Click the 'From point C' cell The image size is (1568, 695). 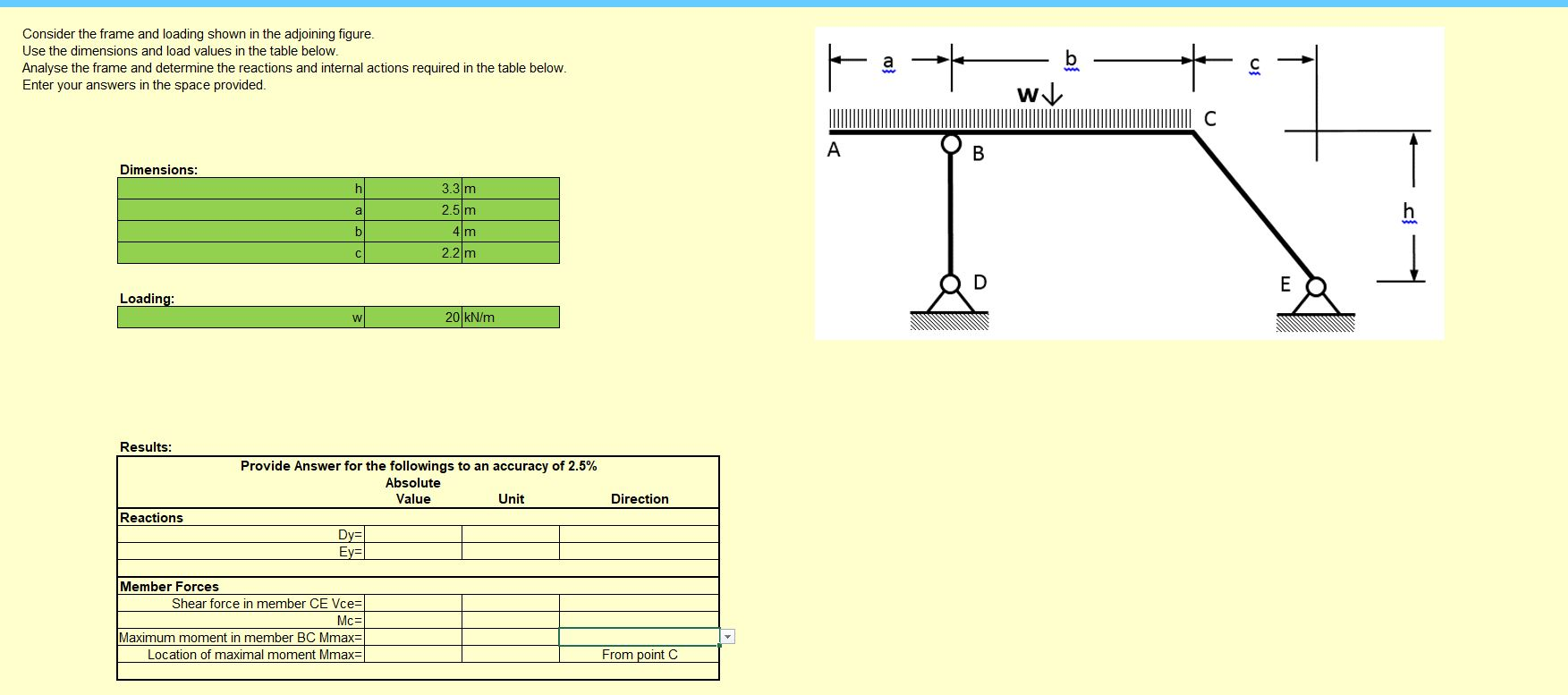pyautogui.click(x=640, y=654)
